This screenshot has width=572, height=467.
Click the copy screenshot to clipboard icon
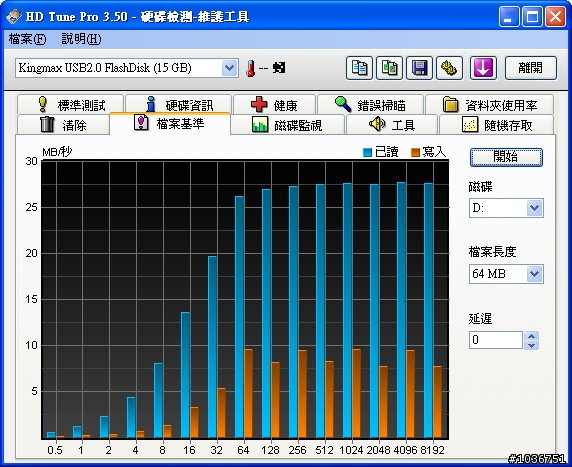[390, 68]
